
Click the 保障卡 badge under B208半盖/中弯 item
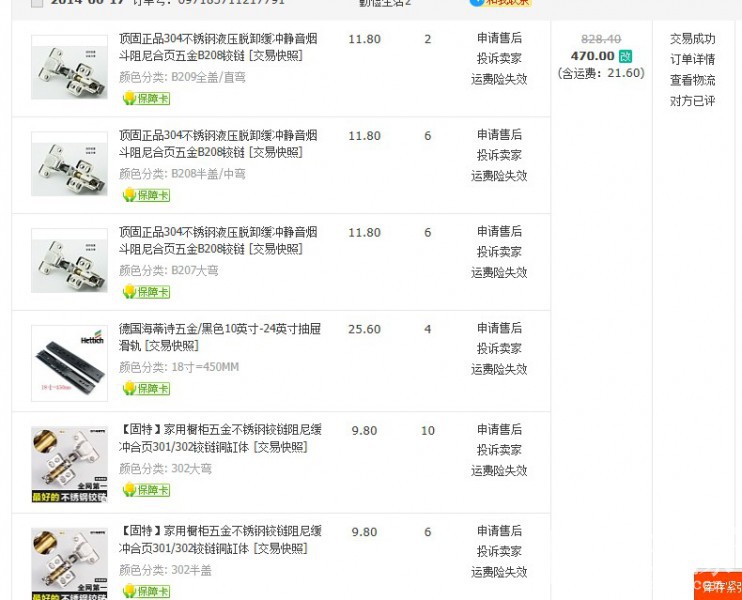pyautogui.click(x=146, y=195)
